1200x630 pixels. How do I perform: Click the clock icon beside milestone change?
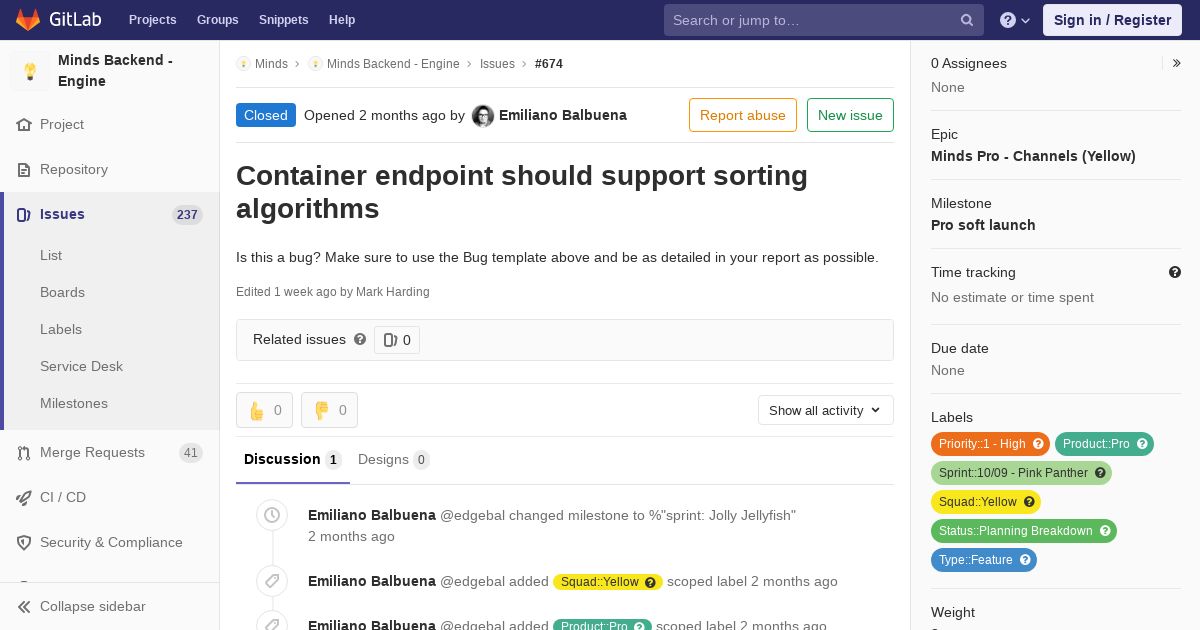point(272,515)
